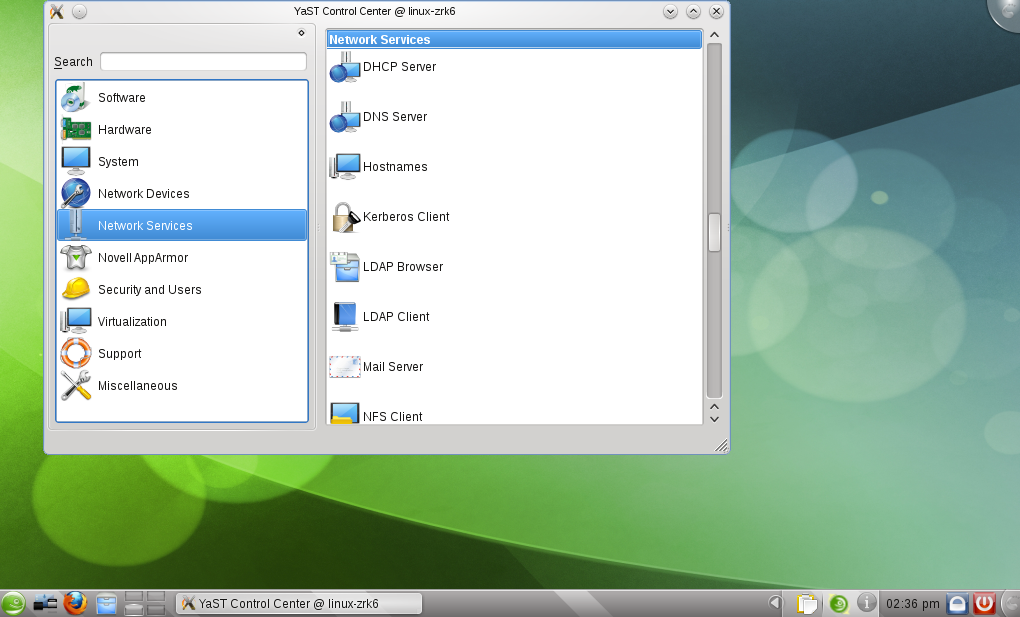The image size is (1020, 617).
Task: Choose the System monitor icon
Action: [x=75, y=161]
